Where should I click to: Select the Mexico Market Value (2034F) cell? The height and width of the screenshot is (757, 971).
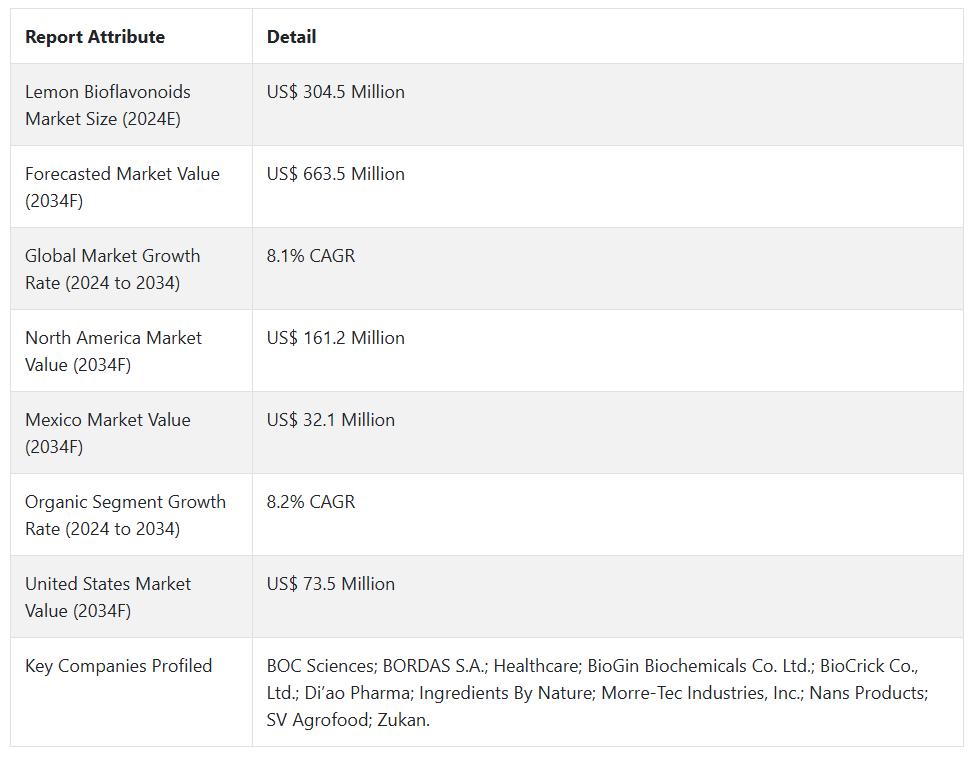108,433
